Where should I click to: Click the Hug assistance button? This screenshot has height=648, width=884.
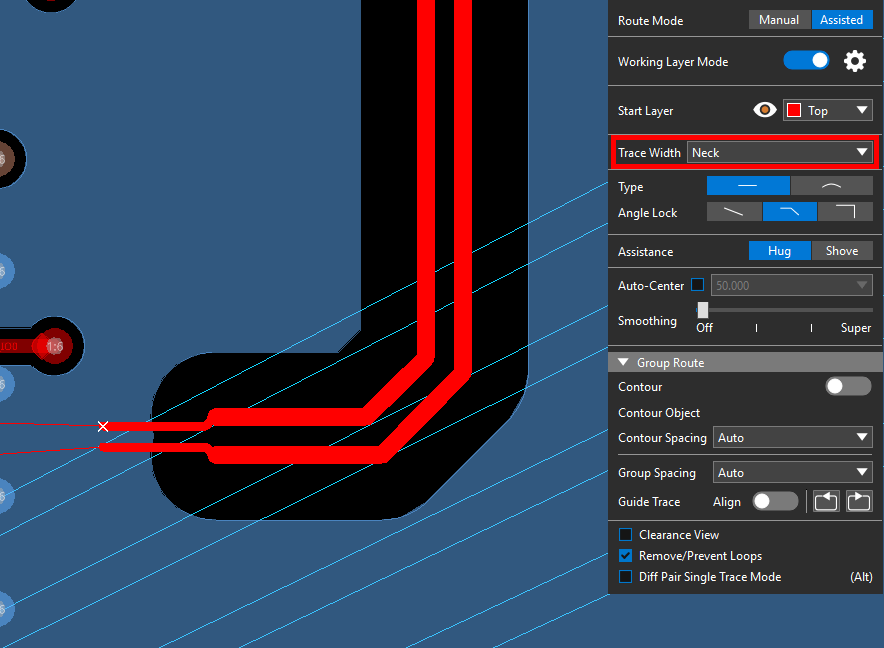tap(780, 251)
